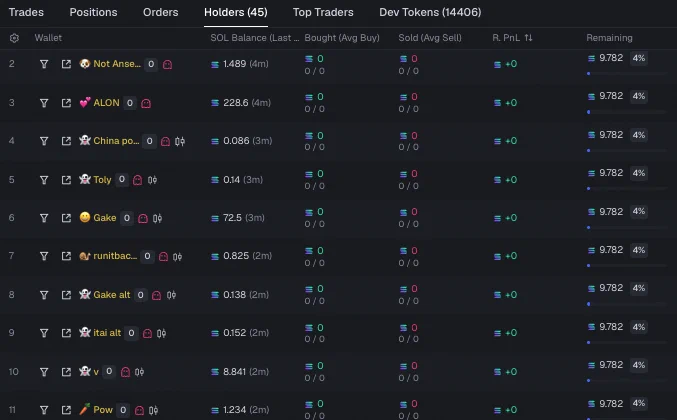Filter by runitbac... wallet funnel icon

(x=44, y=256)
